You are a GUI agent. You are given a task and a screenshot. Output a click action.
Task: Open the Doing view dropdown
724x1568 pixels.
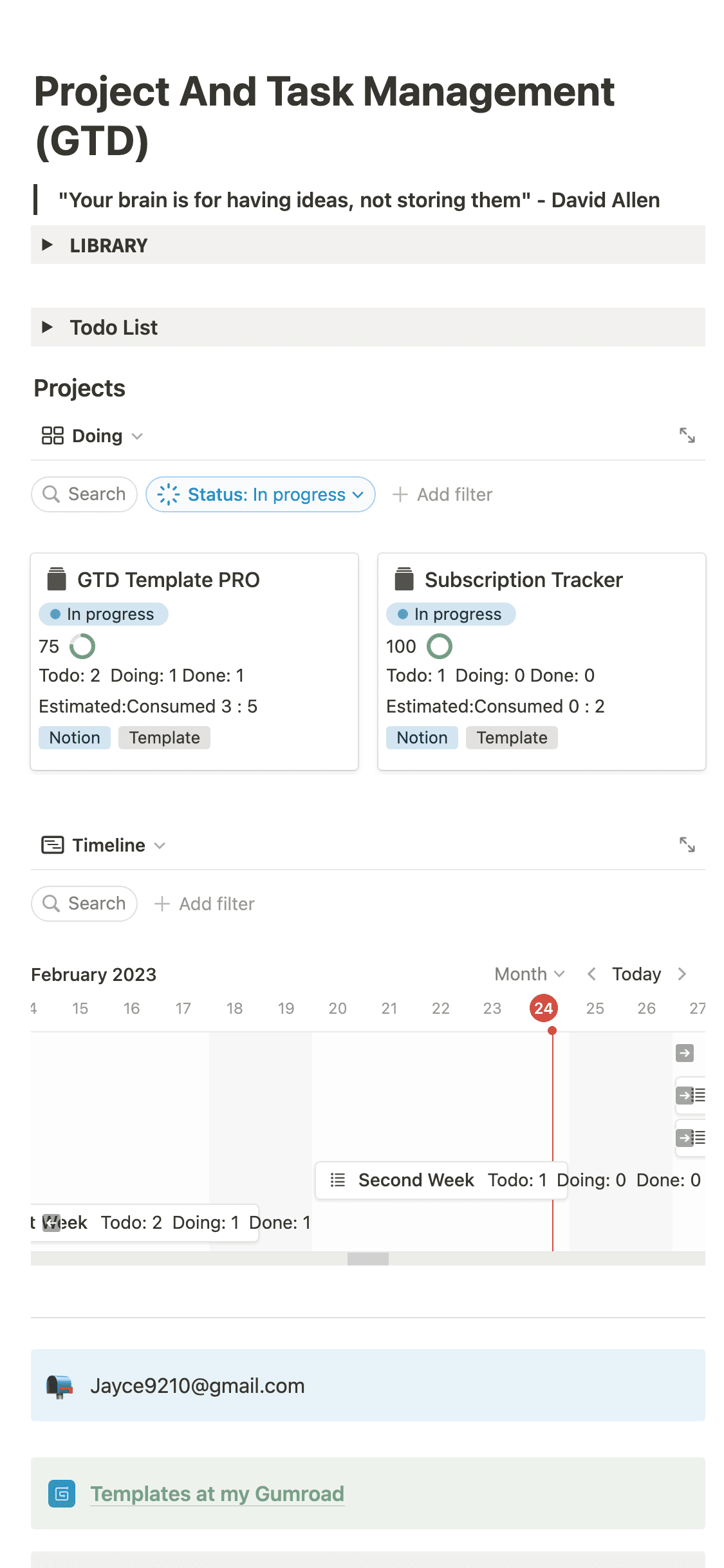92,436
